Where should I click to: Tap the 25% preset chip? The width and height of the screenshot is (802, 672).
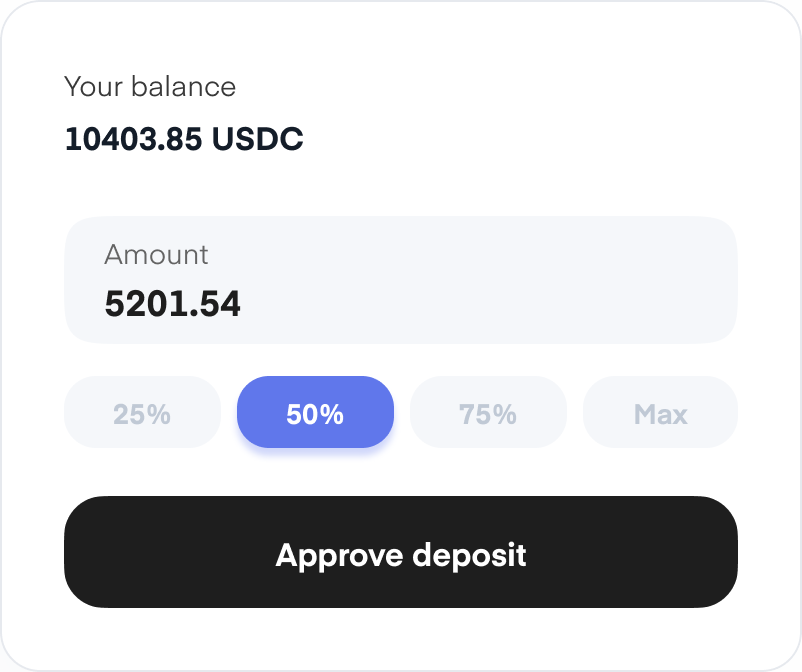(x=142, y=413)
